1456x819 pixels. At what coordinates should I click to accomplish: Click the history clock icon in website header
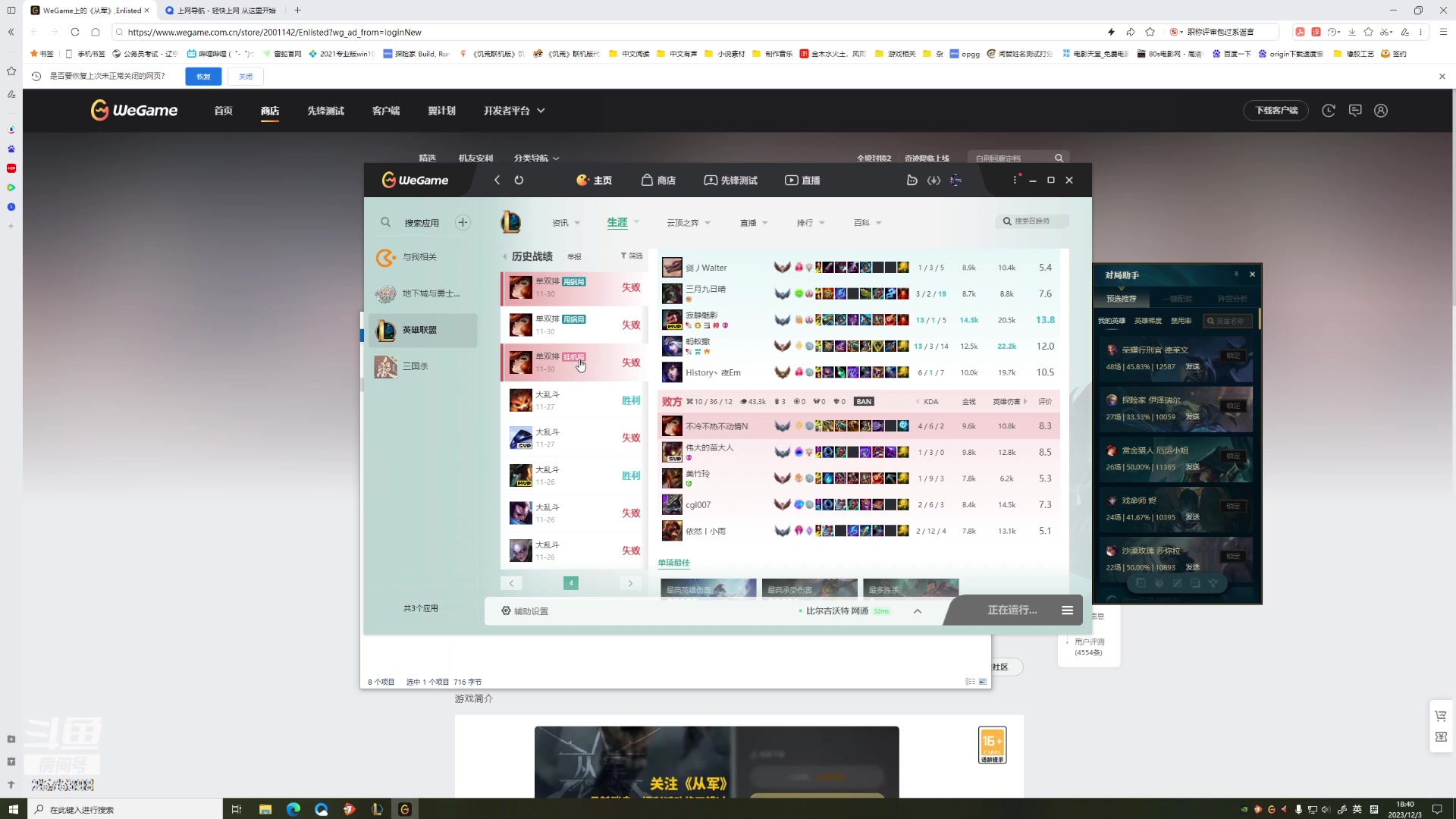pyautogui.click(x=1329, y=111)
